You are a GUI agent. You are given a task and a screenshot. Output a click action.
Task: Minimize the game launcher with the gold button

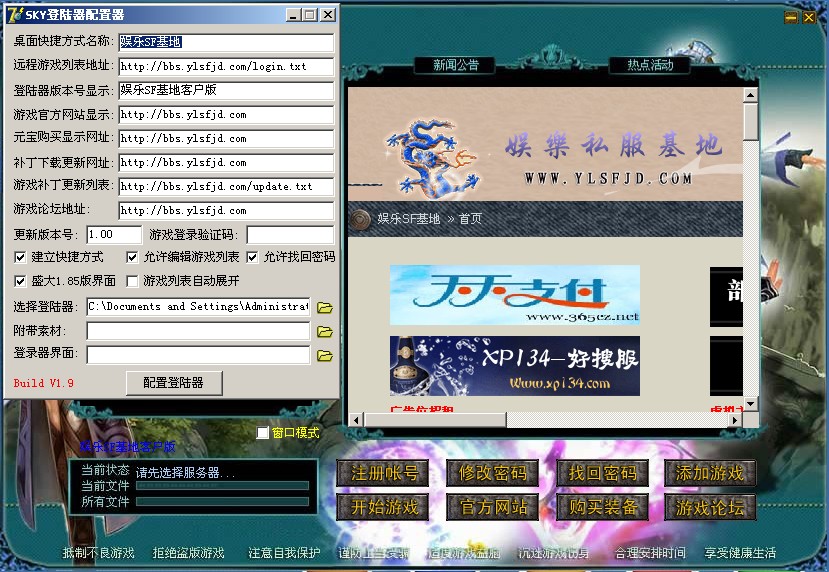point(791,17)
